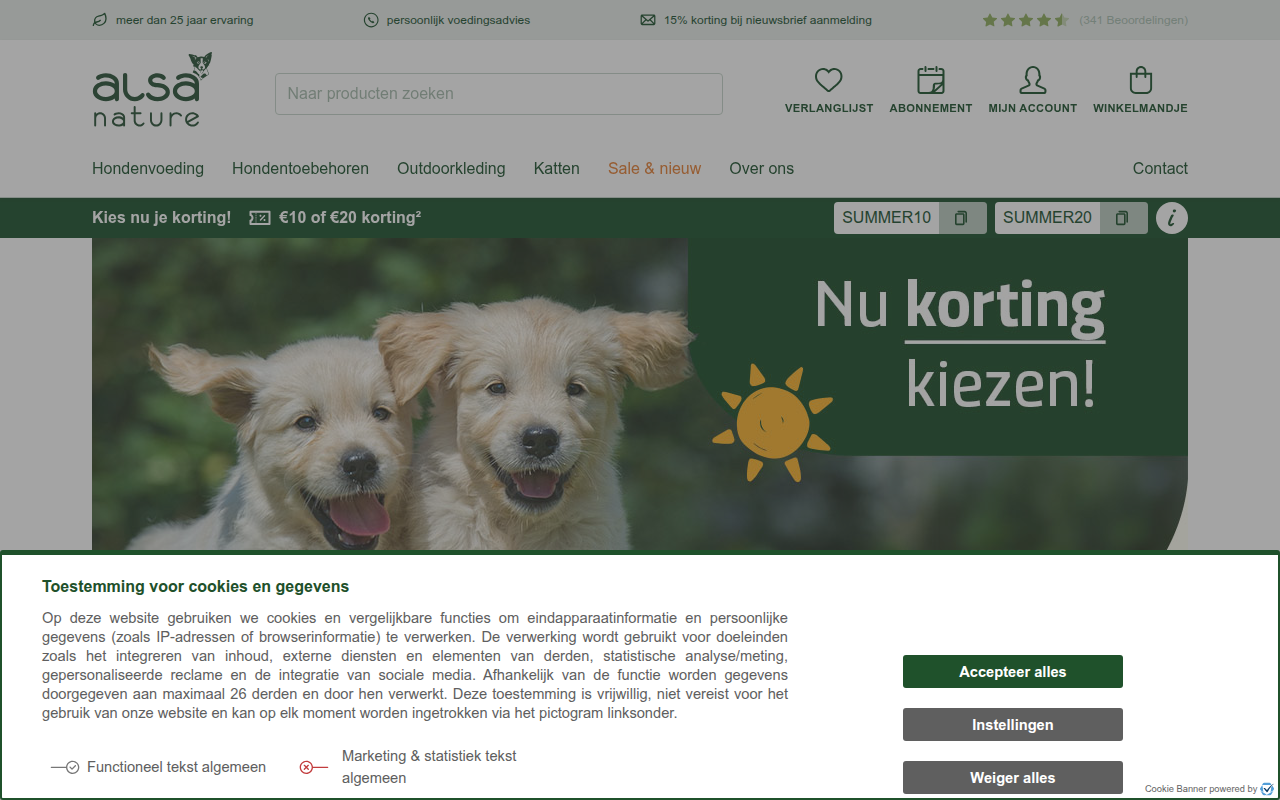Click the SUMMER10 code text
This screenshot has height=800, width=1280.
(x=887, y=218)
